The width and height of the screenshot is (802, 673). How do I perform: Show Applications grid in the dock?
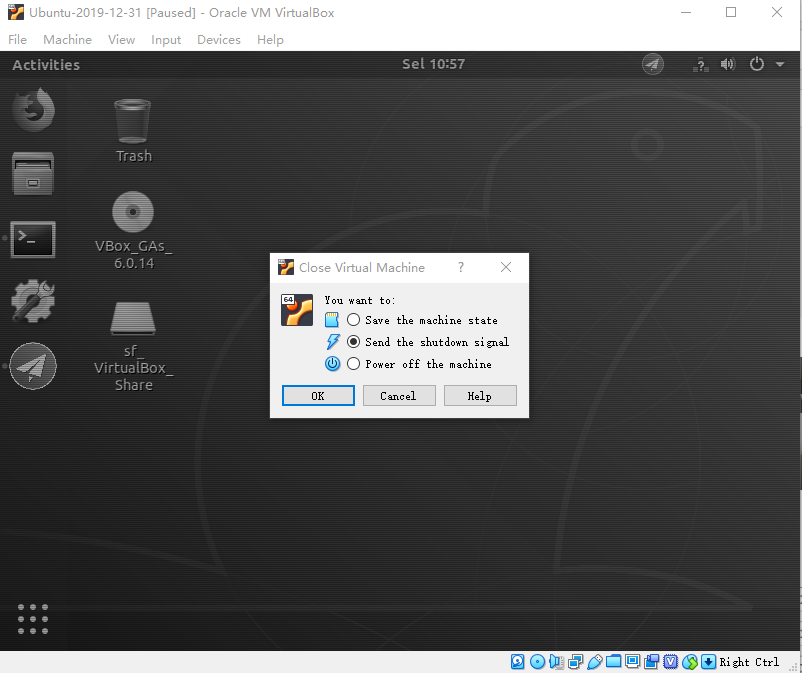33,619
